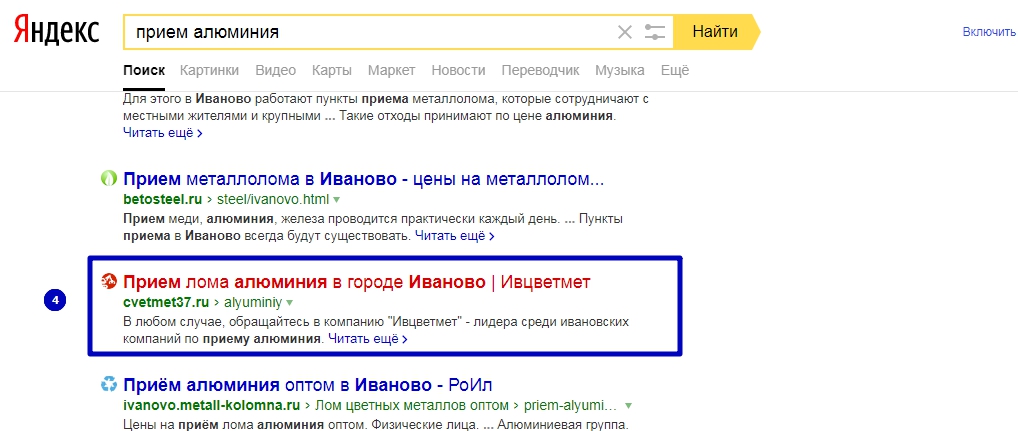Image resolution: width=1018 pixels, height=431 pixels.
Task: Switch to the Карты tab
Action: click(x=332, y=70)
